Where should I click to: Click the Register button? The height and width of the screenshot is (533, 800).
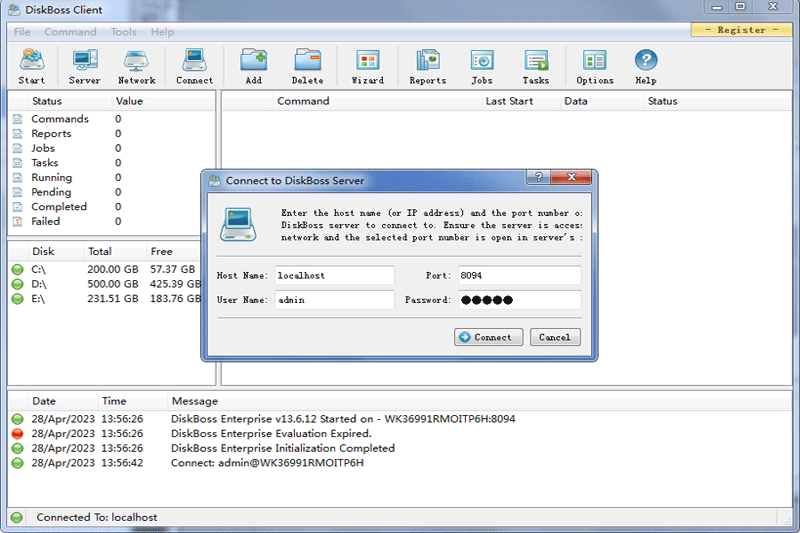(741, 30)
